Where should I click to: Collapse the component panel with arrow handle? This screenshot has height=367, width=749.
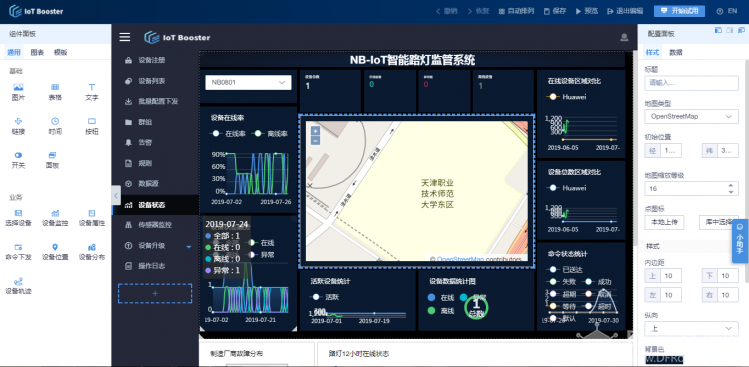tap(116, 195)
